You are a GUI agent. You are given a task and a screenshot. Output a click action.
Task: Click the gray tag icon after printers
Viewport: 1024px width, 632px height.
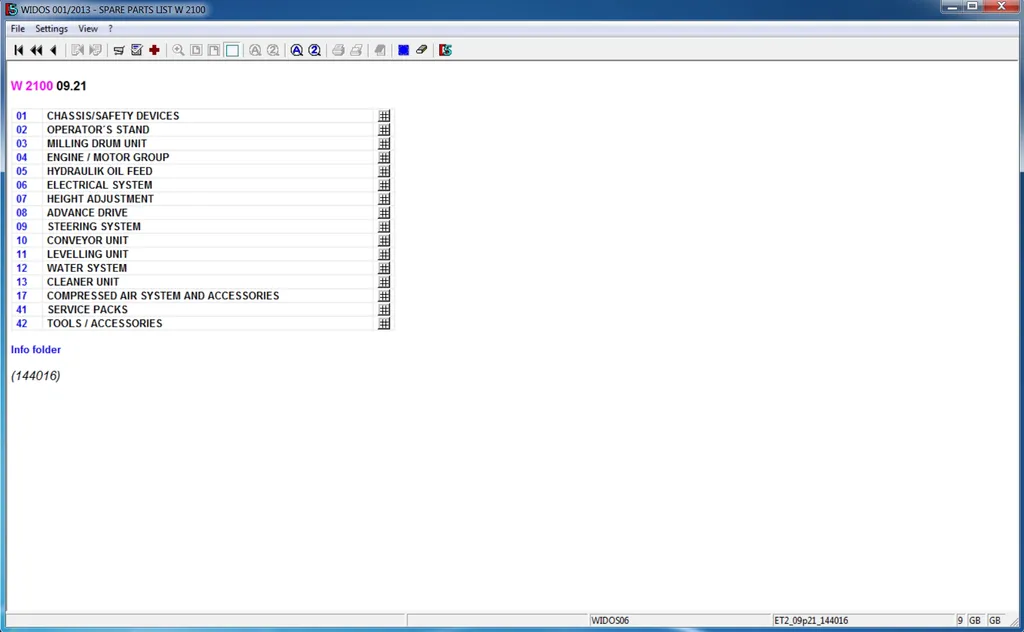pyautogui.click(x=379, y=50)
